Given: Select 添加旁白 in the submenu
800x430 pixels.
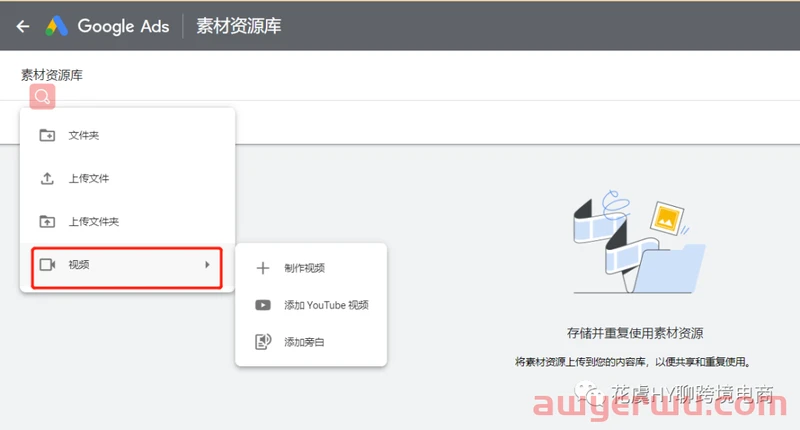Looking at the screenshot, I should [x=311, y=342].
